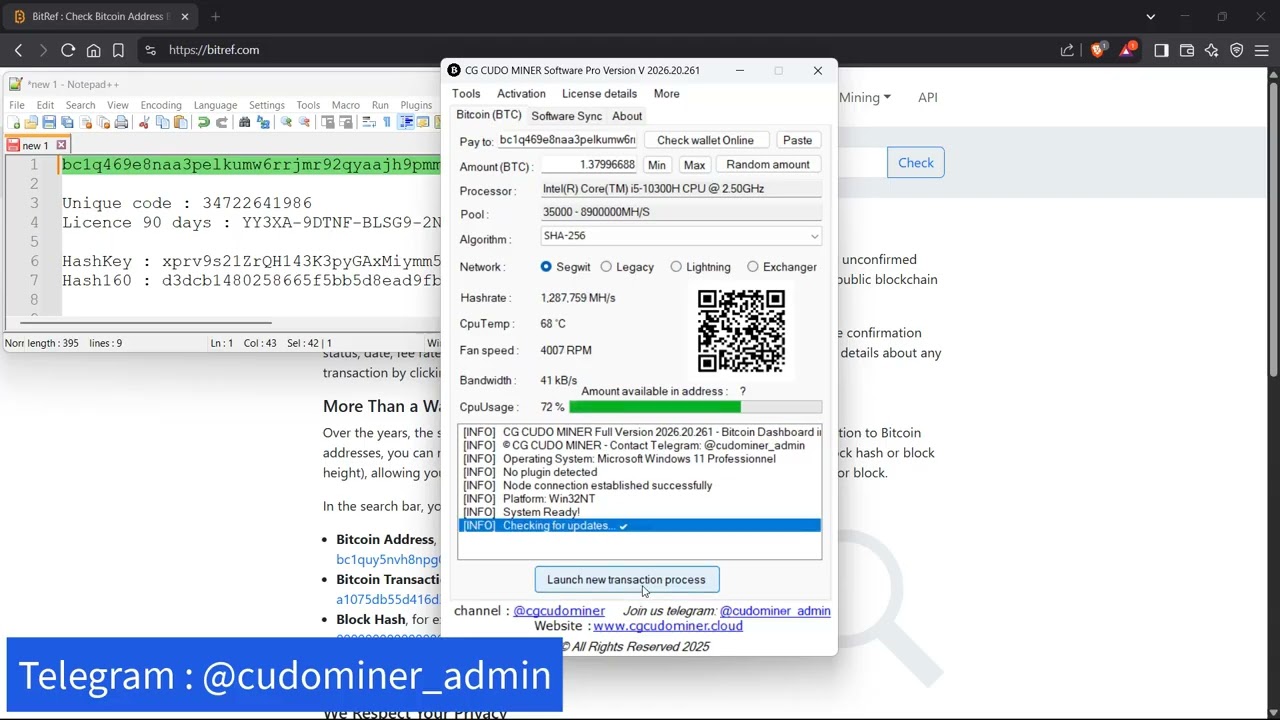Open Notepad++ Plugins menu
This screenshot has height=720, width=1280.
416,105
